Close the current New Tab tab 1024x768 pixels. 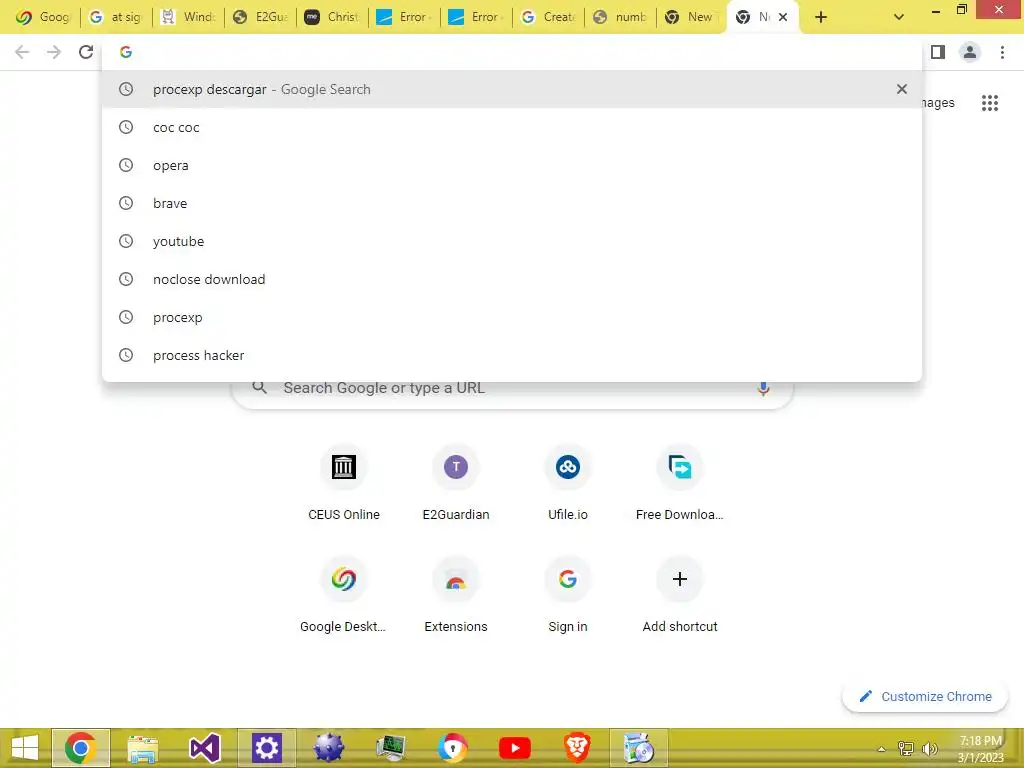783,17
